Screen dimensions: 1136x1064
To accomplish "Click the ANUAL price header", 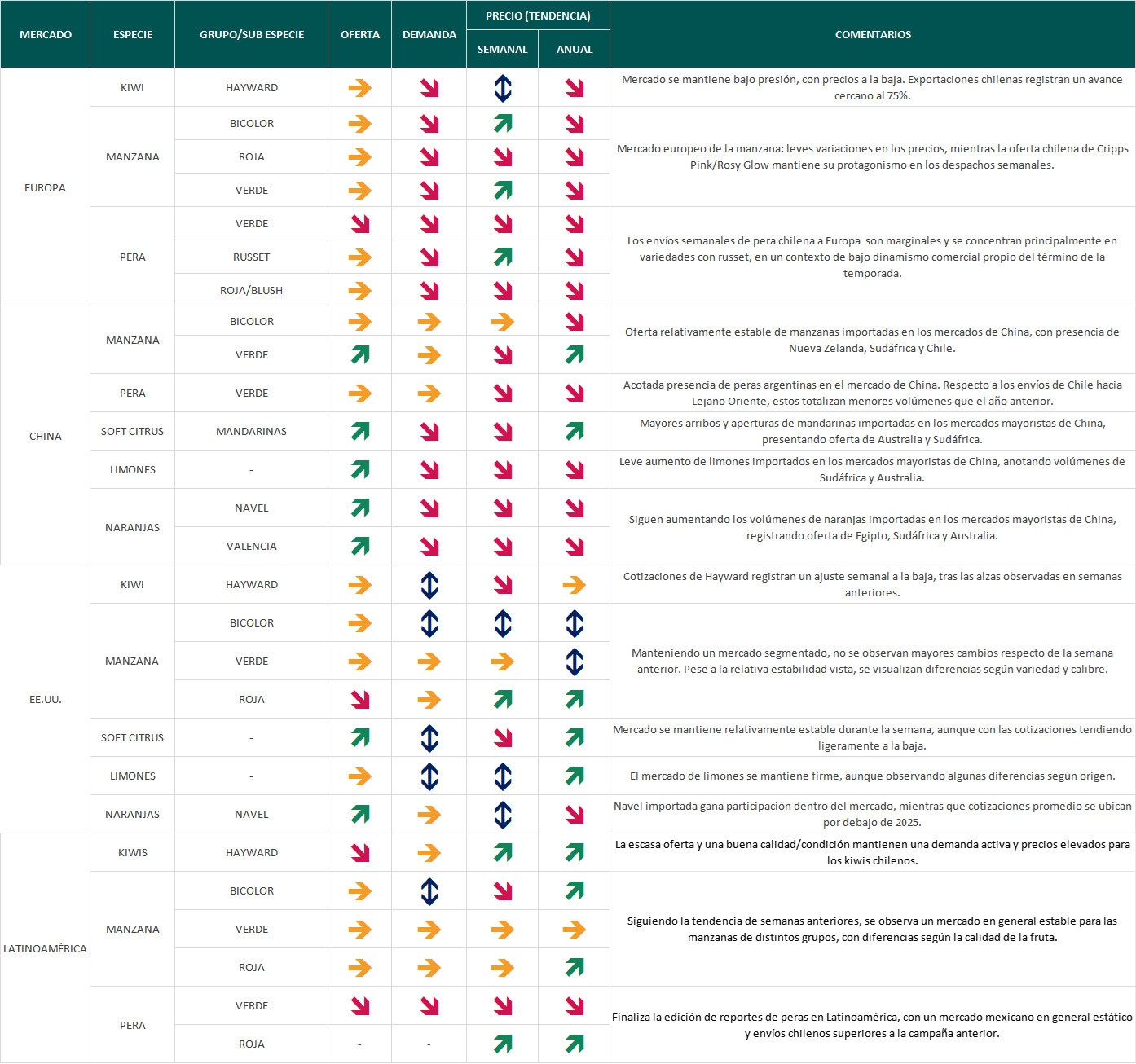I will 575,49.
